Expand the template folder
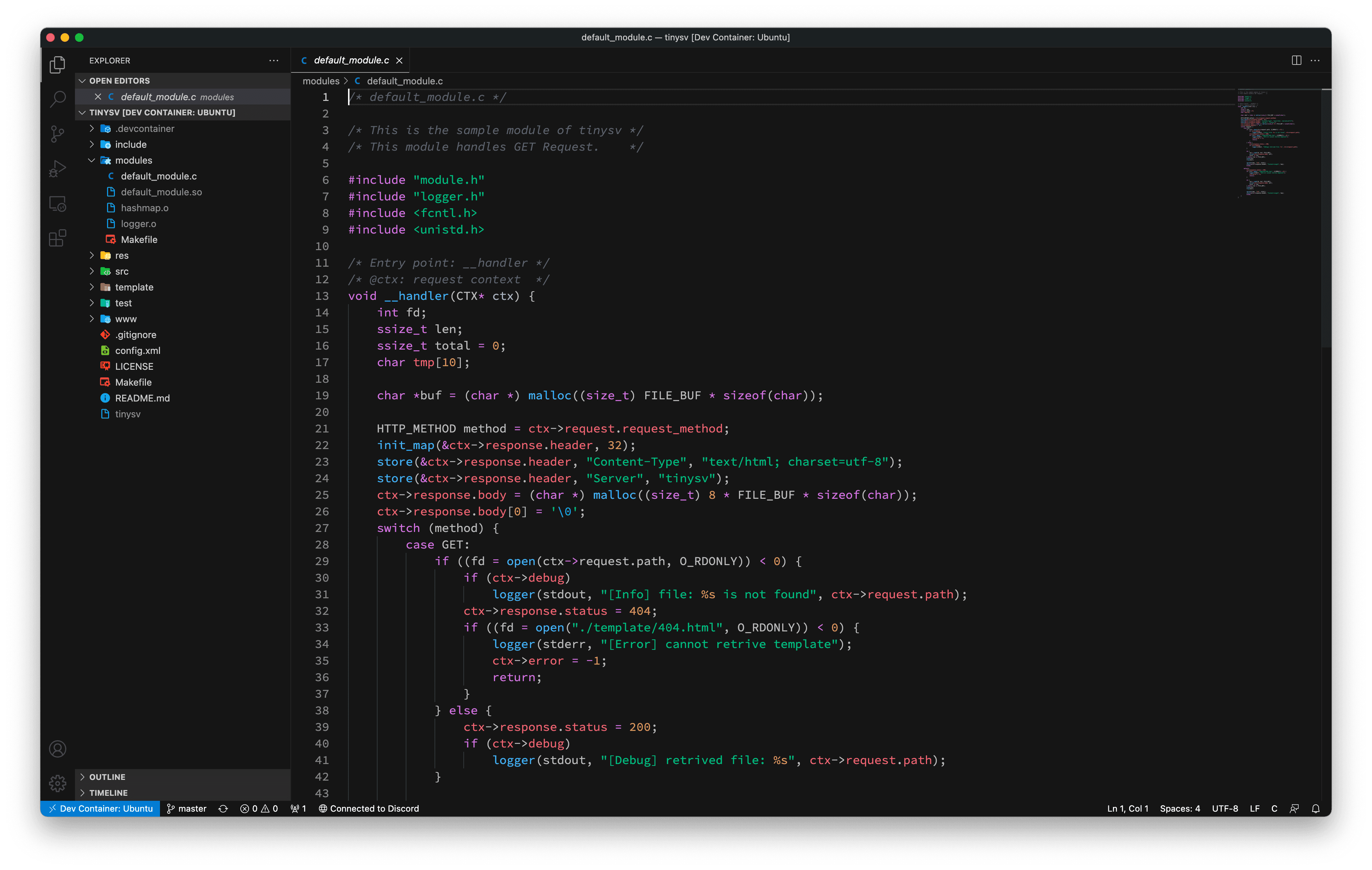The image size is (1372, 870). [x=183, y=287]
